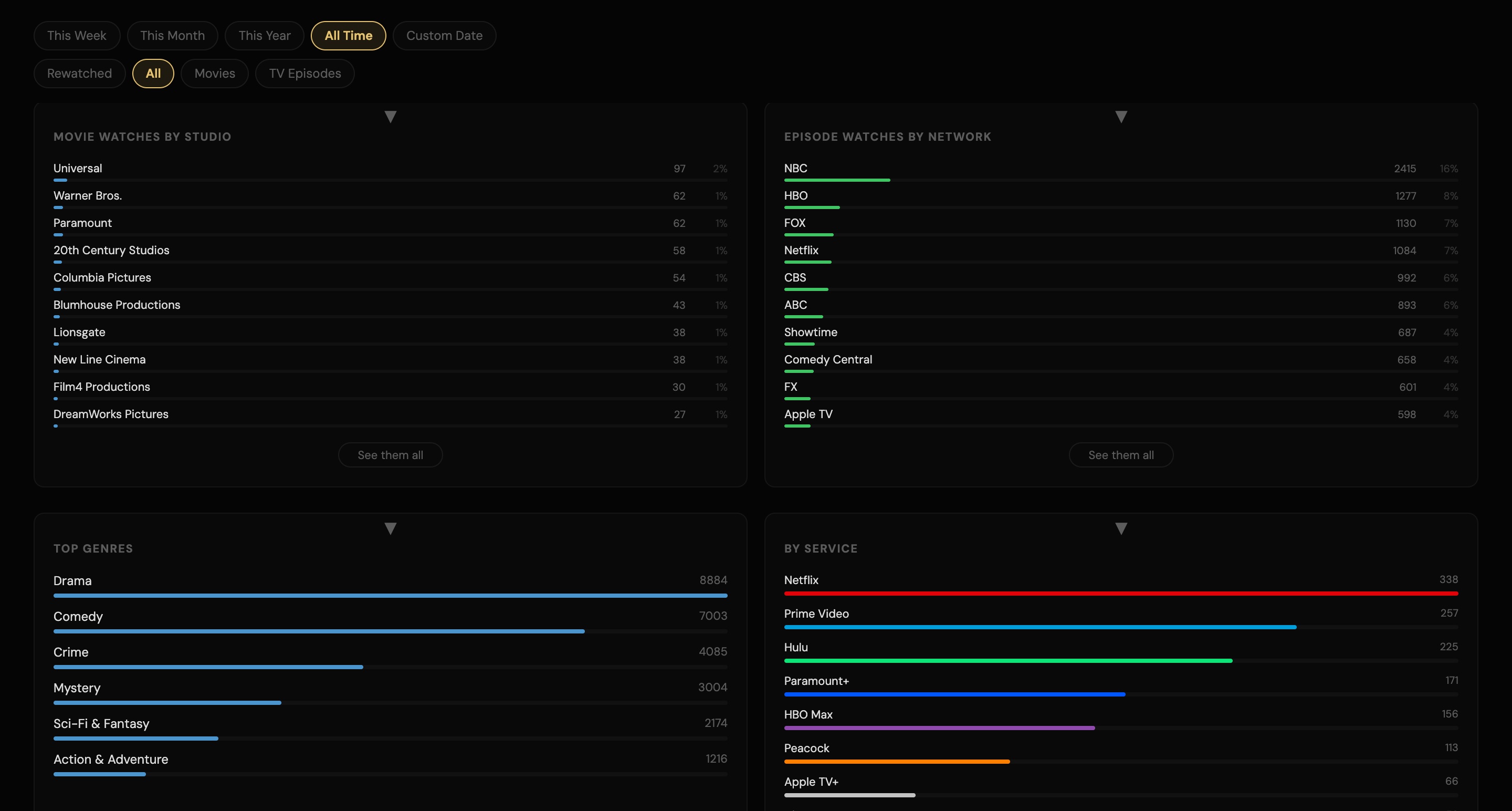Image resolution: width=1512 pixels, height=811 pixels.
Task: Select the Comedy genre label
Action: (78, 617)
